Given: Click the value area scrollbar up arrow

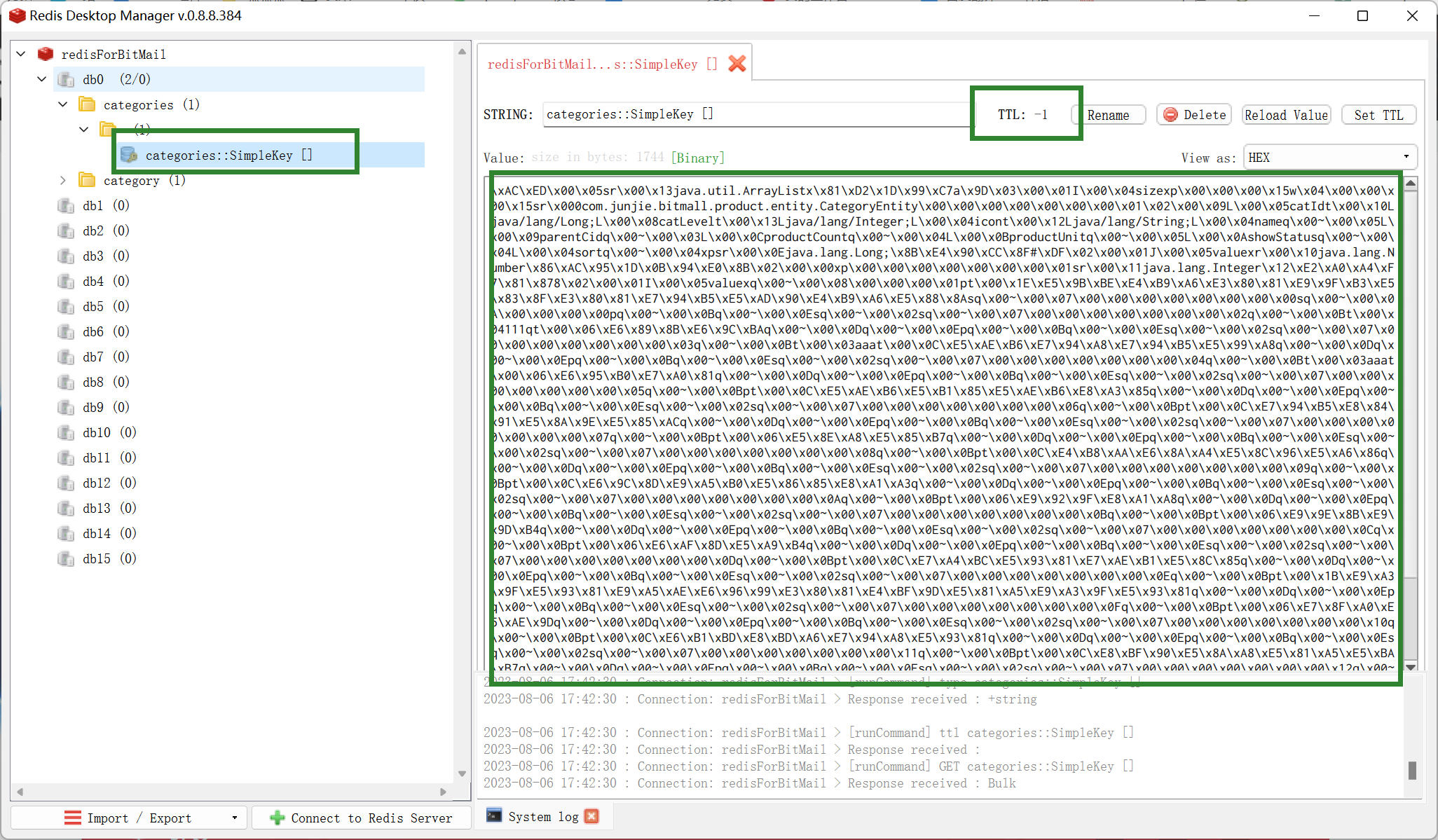Looking at the screenshot, I should [x=1411, y=184].
